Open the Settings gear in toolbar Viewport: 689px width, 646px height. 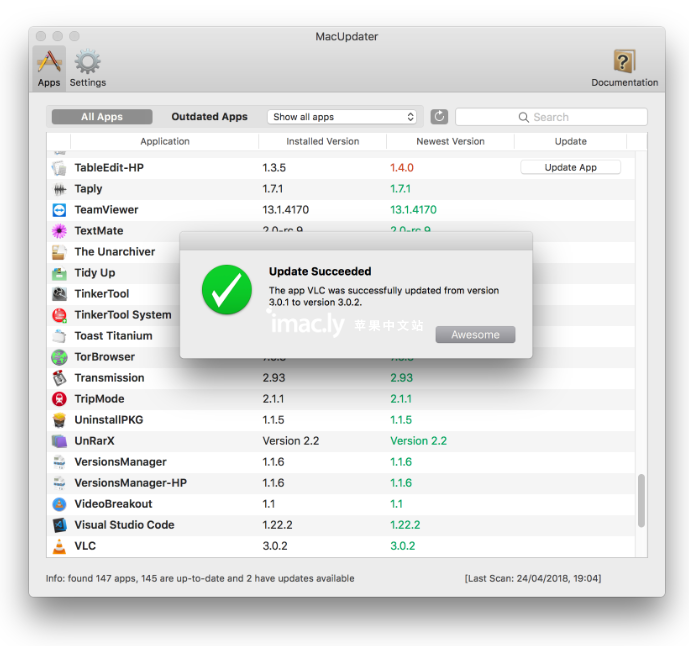coord(87,68)
